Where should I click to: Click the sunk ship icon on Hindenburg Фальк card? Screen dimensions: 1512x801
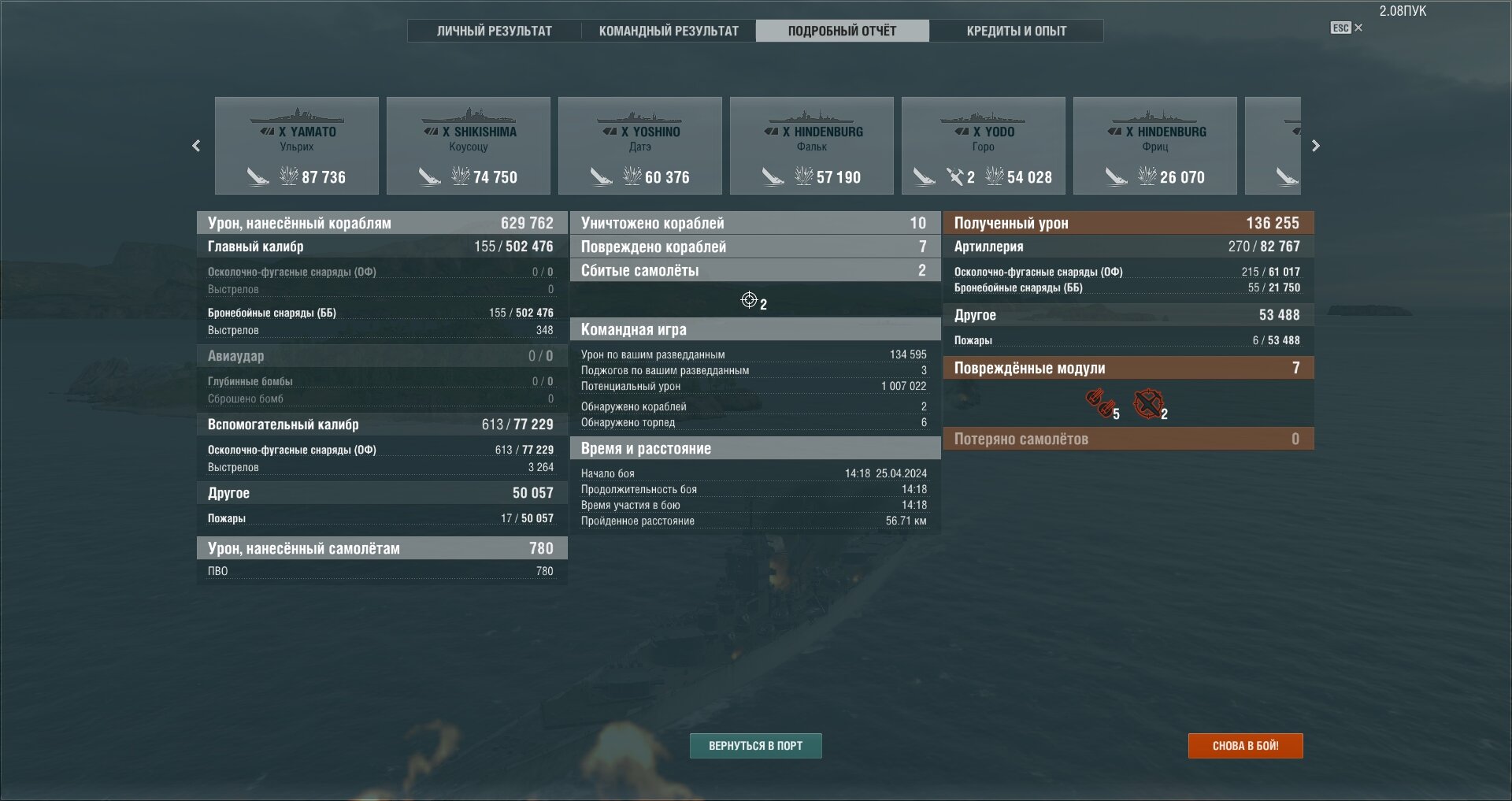(x=773, y=176)
